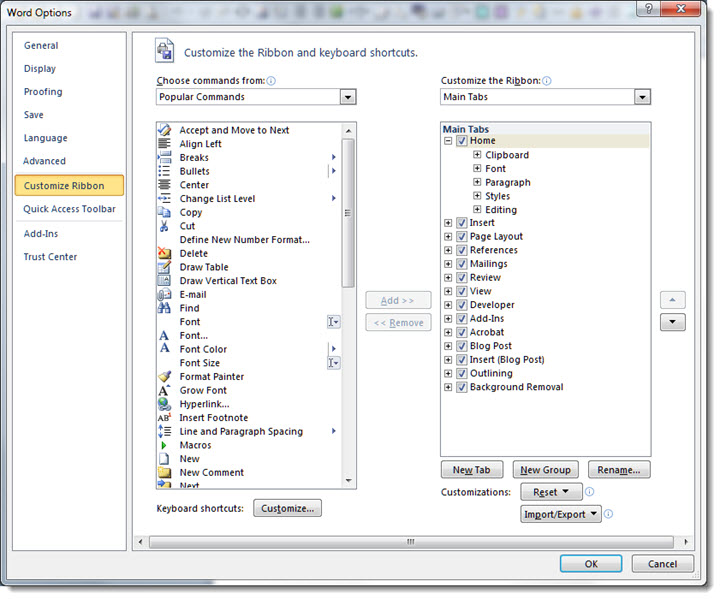Screen dimensions: 720x599
Task: Click the commands list scroll down arrow
Action: pos(349,480)
